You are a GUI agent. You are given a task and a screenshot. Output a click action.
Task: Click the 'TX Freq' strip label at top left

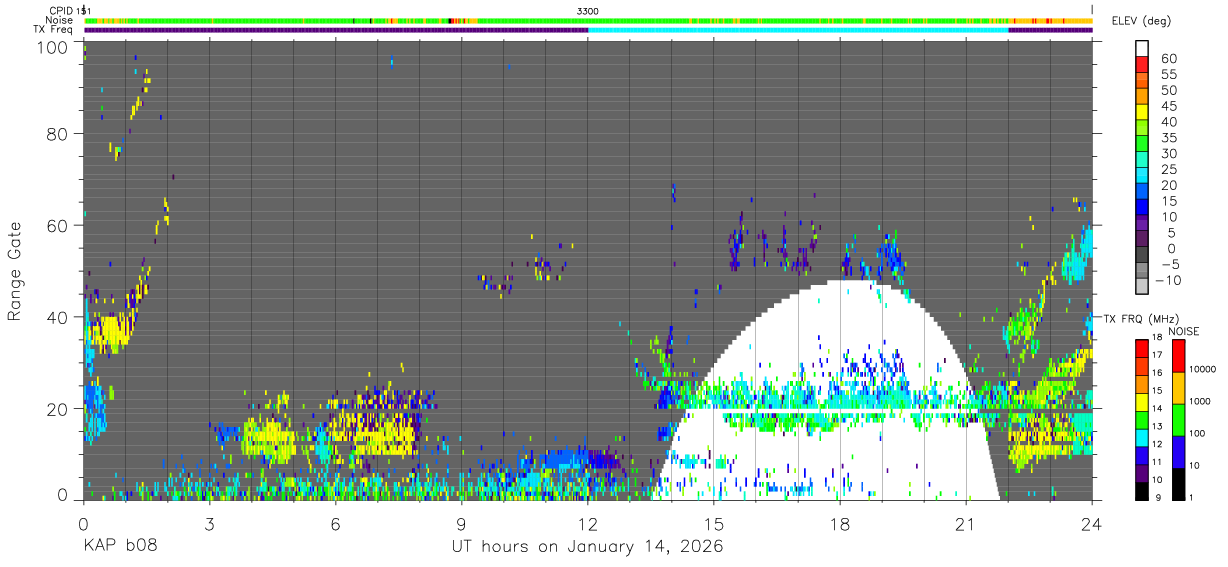54,29
